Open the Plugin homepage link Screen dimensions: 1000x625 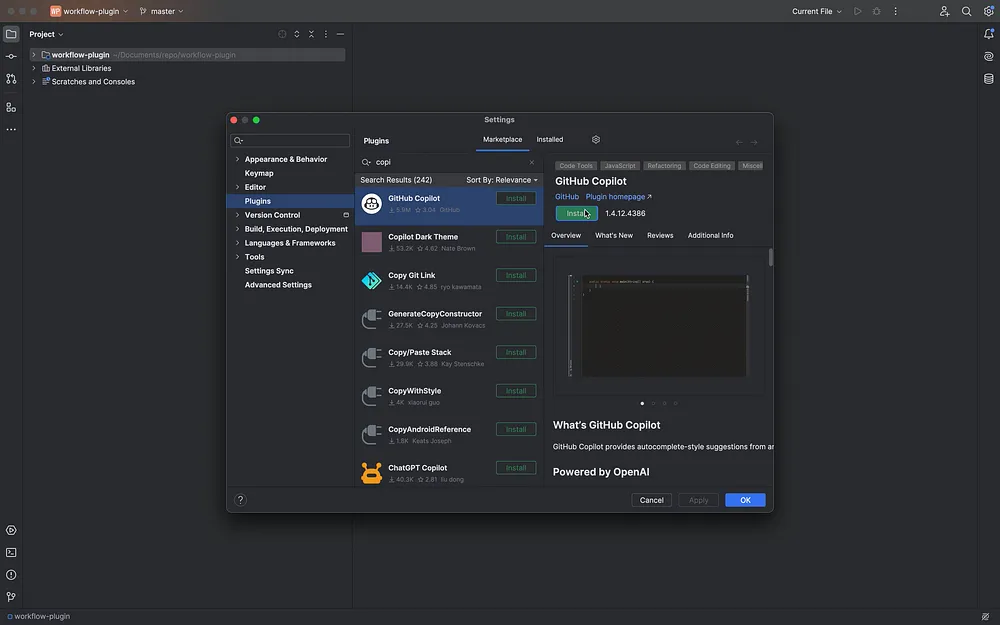click(619, 196)
